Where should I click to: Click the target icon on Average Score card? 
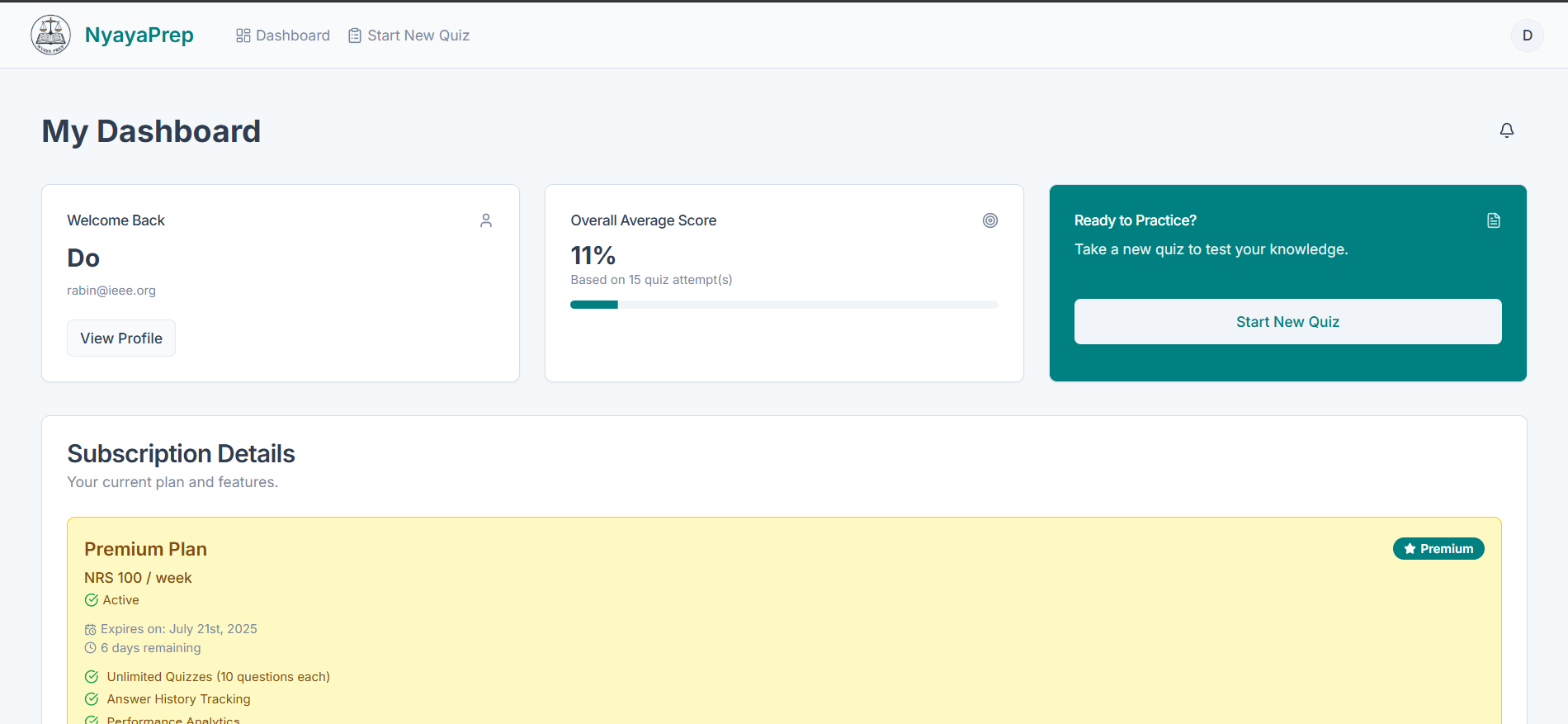[x=989, y=220]
